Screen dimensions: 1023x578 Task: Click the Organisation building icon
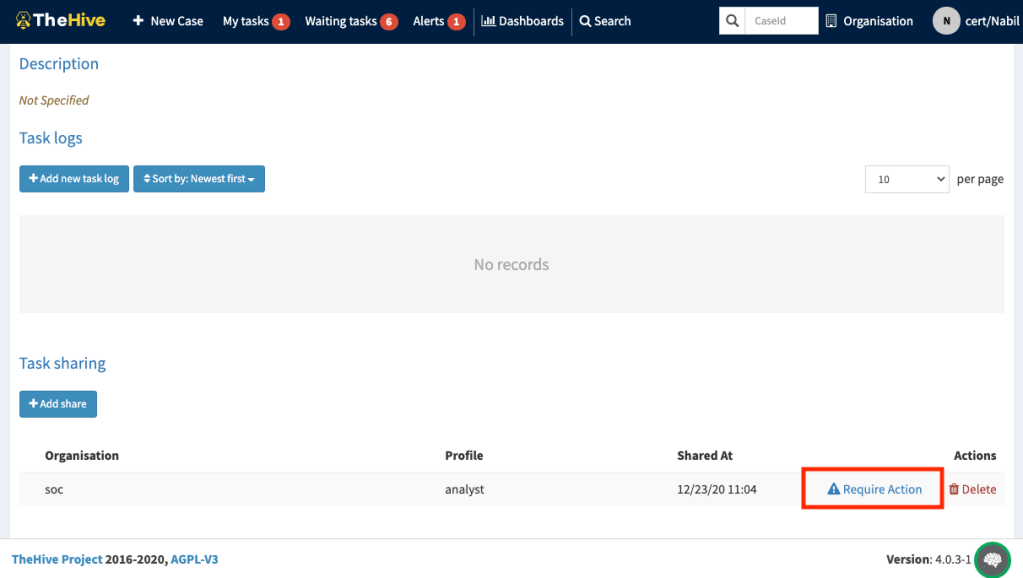tap(831, 21)
